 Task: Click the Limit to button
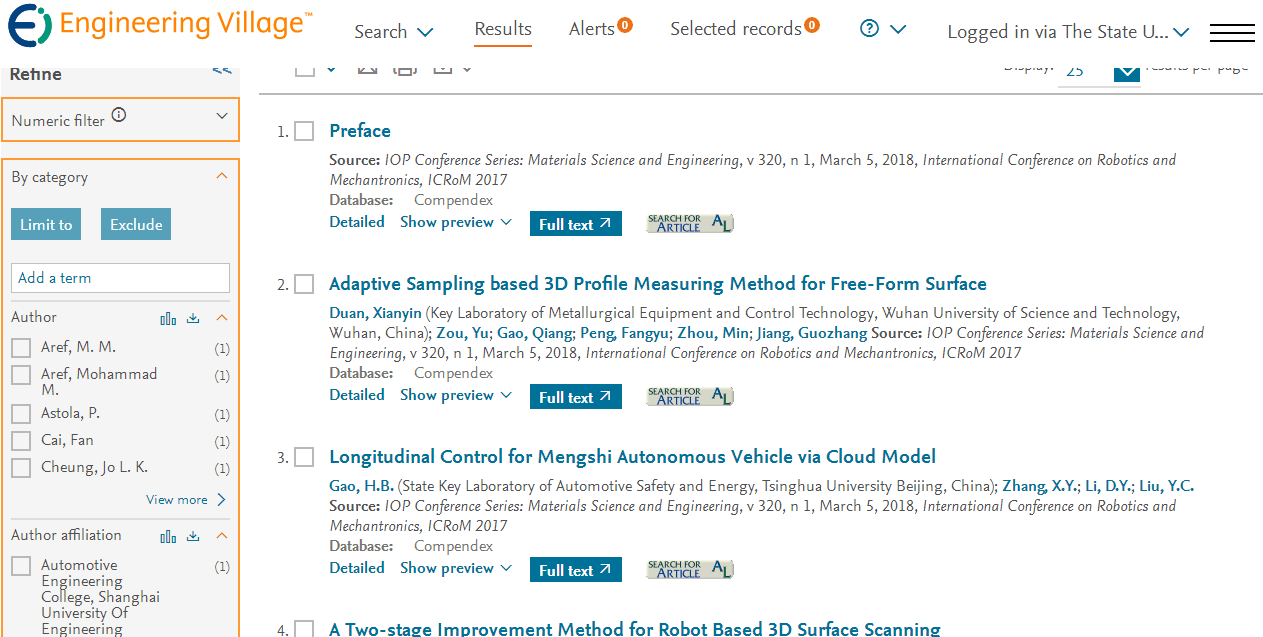coord(46,224)
